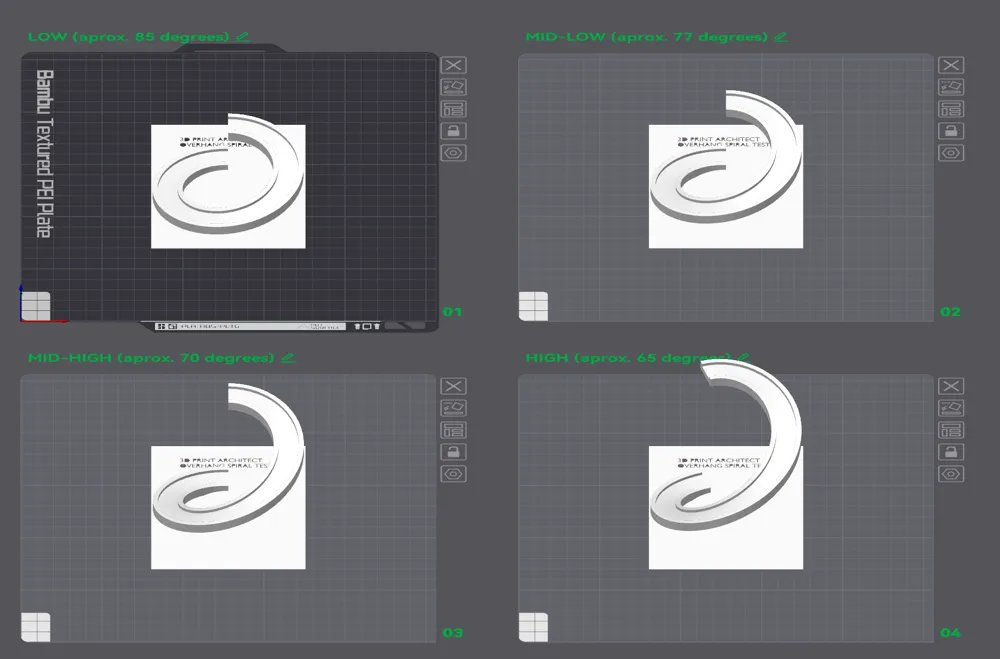The image size is (1000, 659).
Task: Toggle the lock on plate 03
Action: tap(453, 452)
